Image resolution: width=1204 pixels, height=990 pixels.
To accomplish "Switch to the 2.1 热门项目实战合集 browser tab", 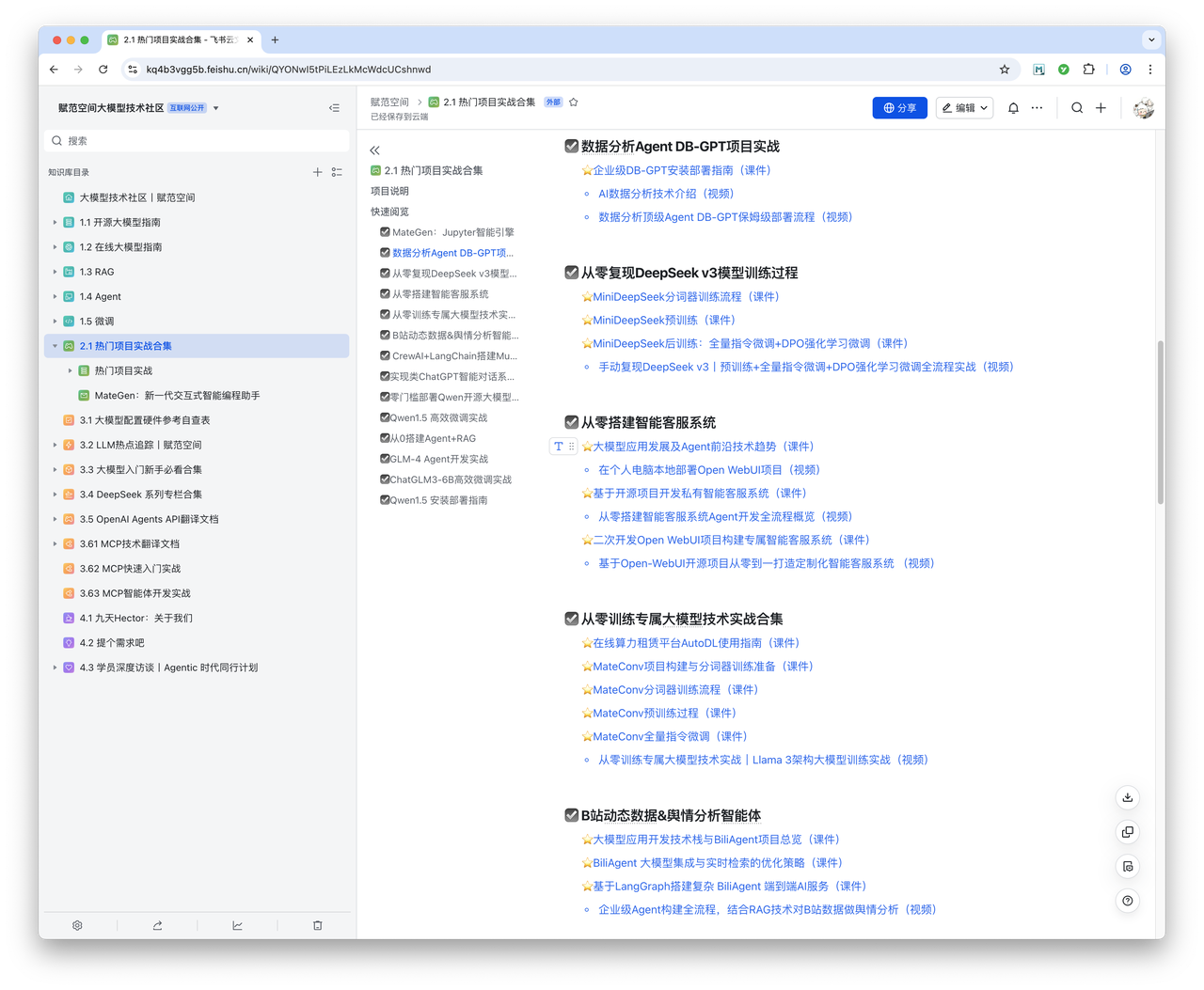I will coord(181,40).
